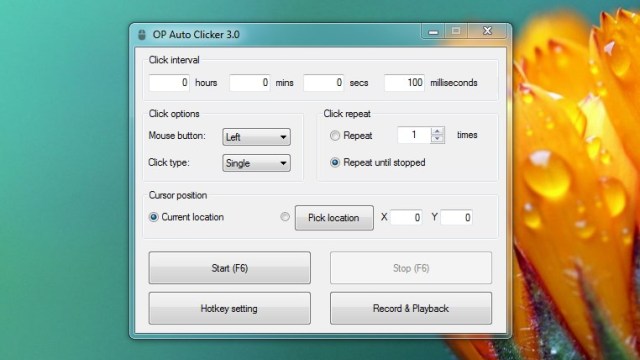640x360 pixels.
Task: Choose Current location radio button
Action: [x=153, y=217]
